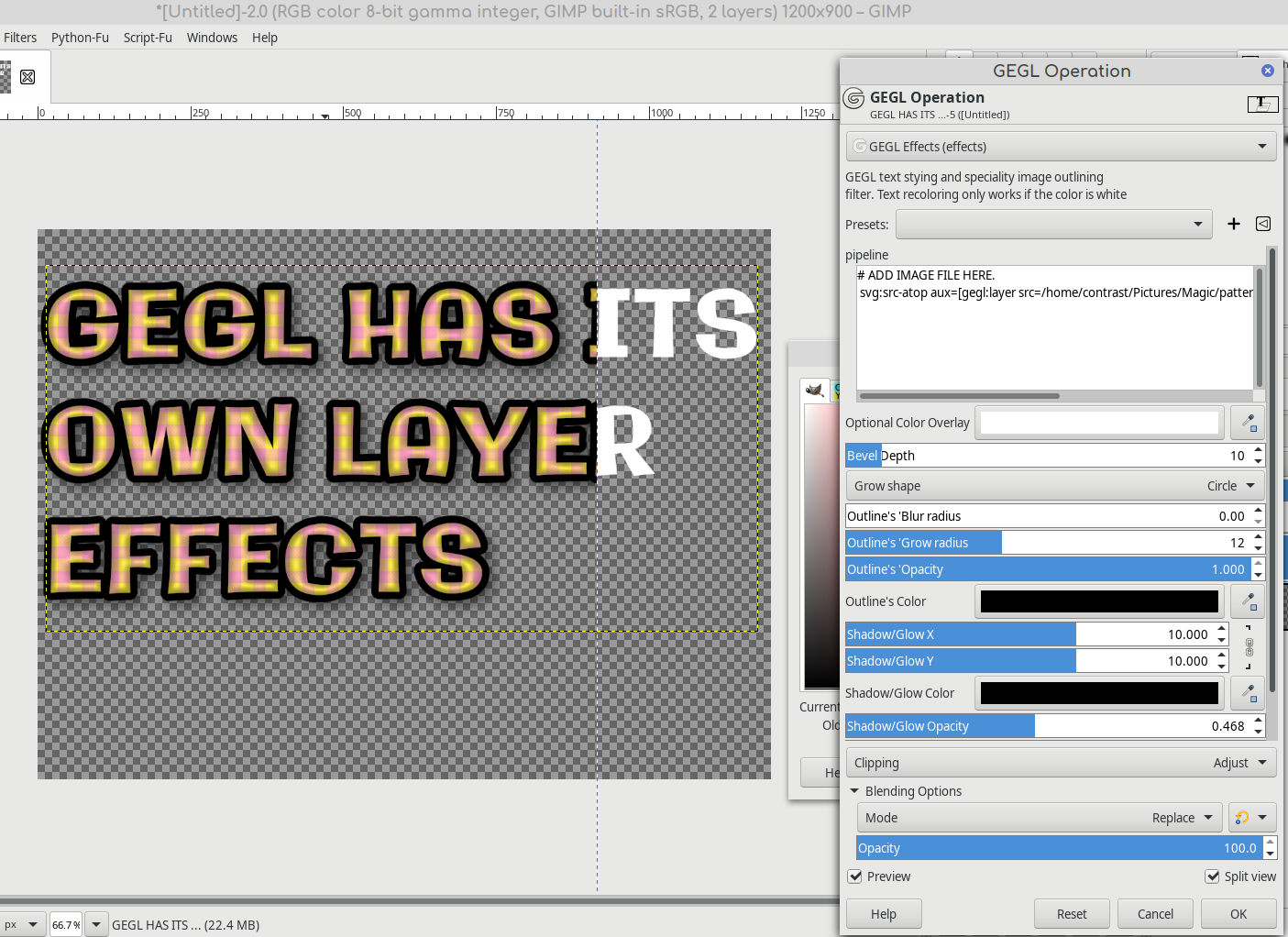Increase Shadow/Glow X with up arrow
Screen dimensions: 1288x937
[x=1221, y=629]
